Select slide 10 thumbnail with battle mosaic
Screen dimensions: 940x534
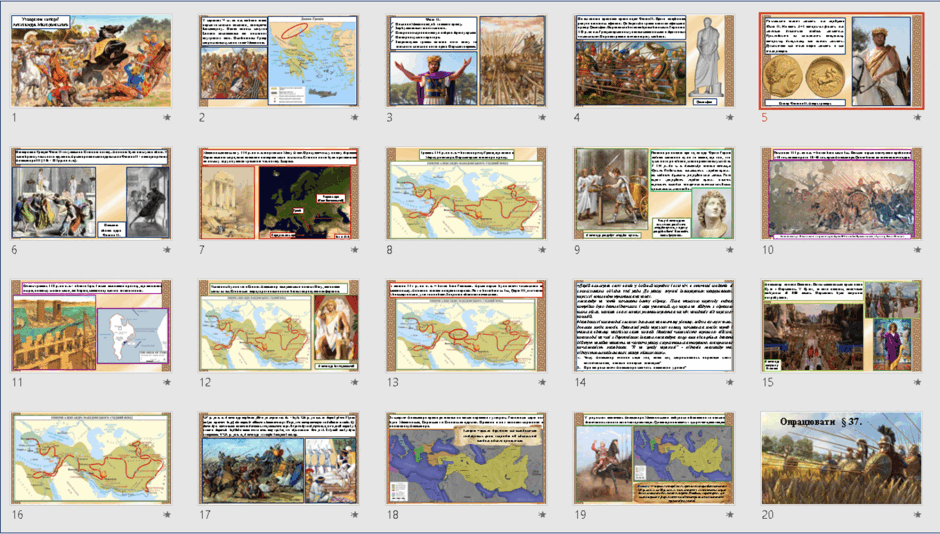tap(842, 194)
